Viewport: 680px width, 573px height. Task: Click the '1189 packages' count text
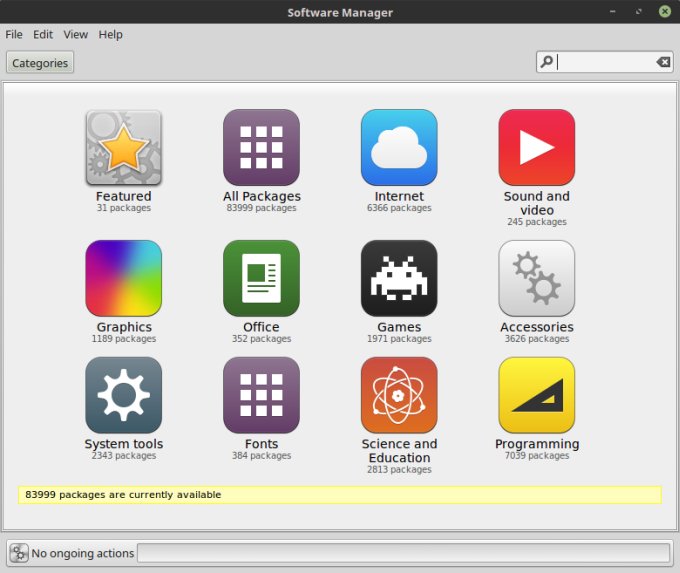click(x=124, y=338)
